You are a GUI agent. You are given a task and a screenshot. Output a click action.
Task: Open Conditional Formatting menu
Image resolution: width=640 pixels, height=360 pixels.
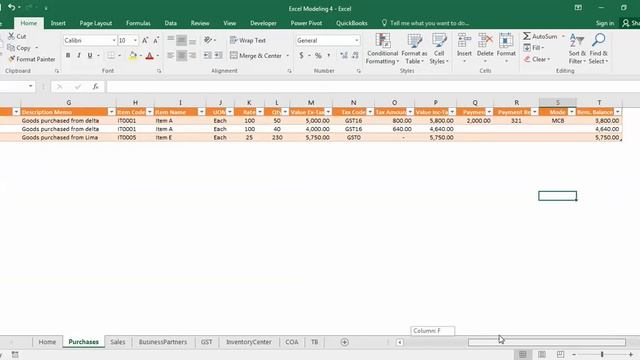tap(382, 49)
